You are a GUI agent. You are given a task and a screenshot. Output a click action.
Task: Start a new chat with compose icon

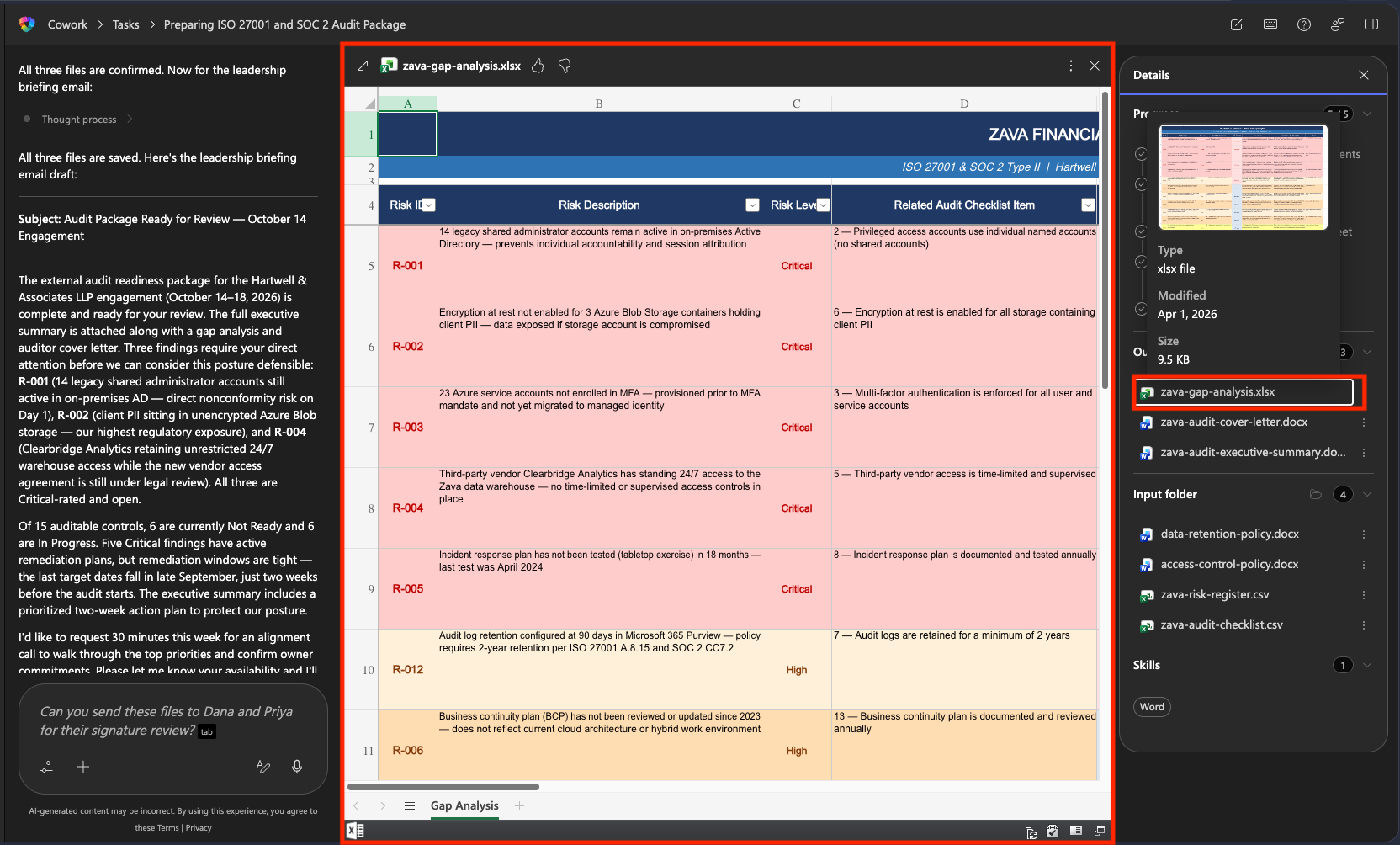click(1236, 24)
